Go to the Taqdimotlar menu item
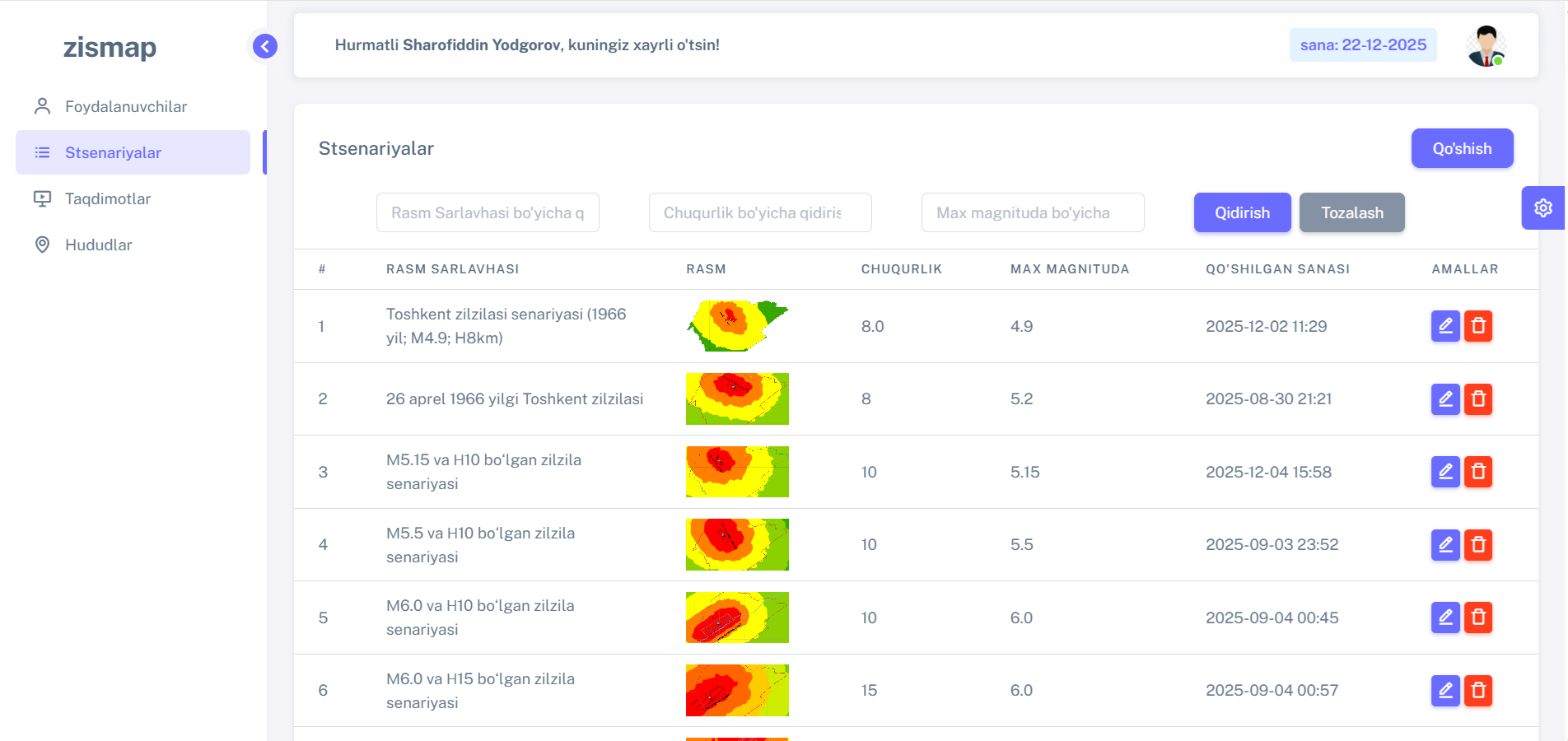Viewport: 1568px width, 741px height. pos(108,198)
